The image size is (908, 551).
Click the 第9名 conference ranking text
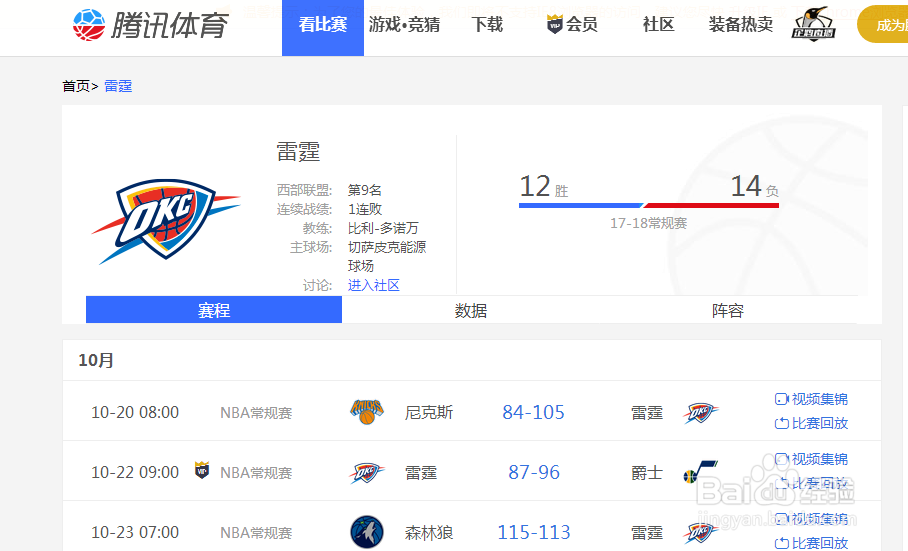(364, 190)
